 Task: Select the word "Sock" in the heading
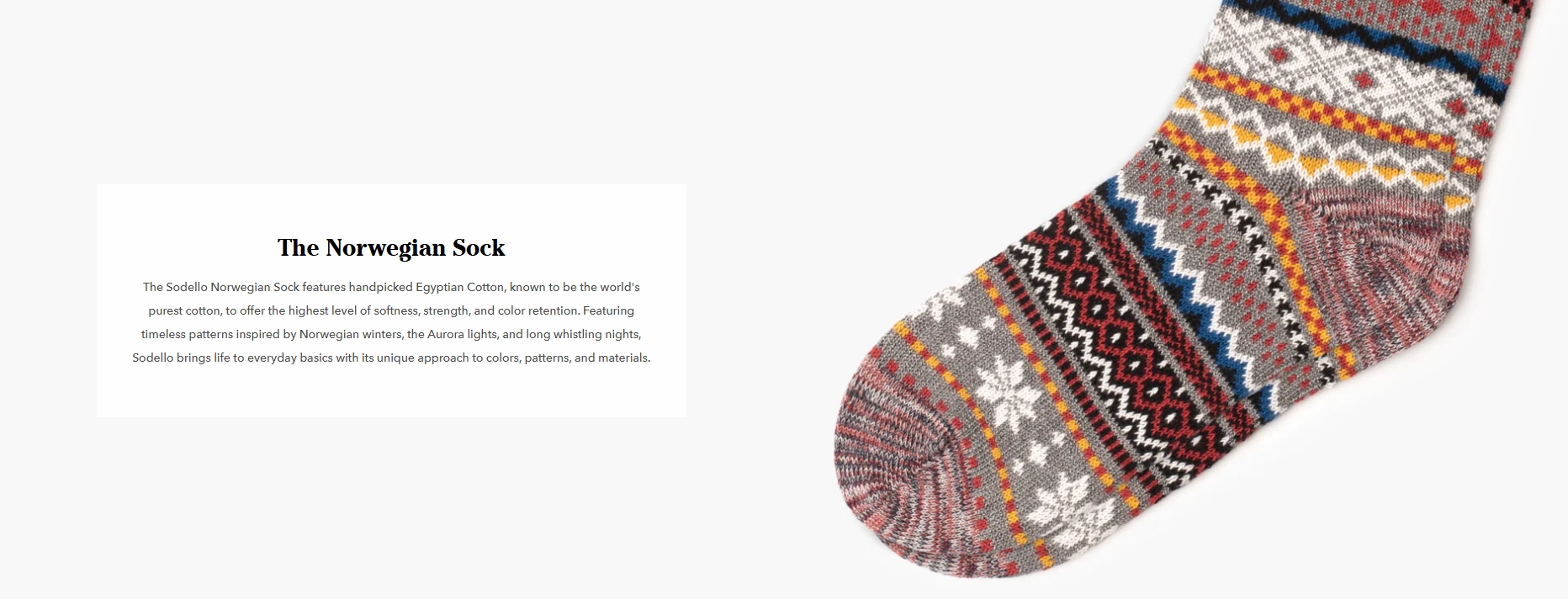tap(479, 247)
